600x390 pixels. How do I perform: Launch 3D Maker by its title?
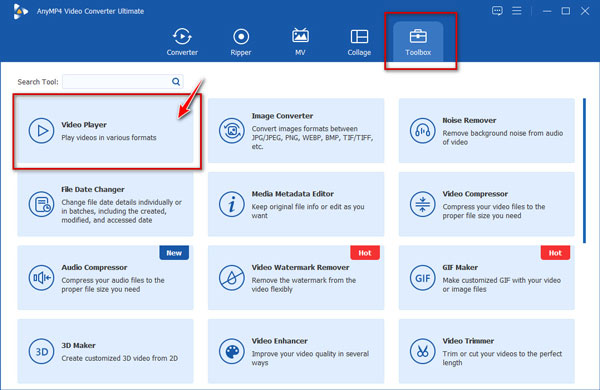point(78,345)
